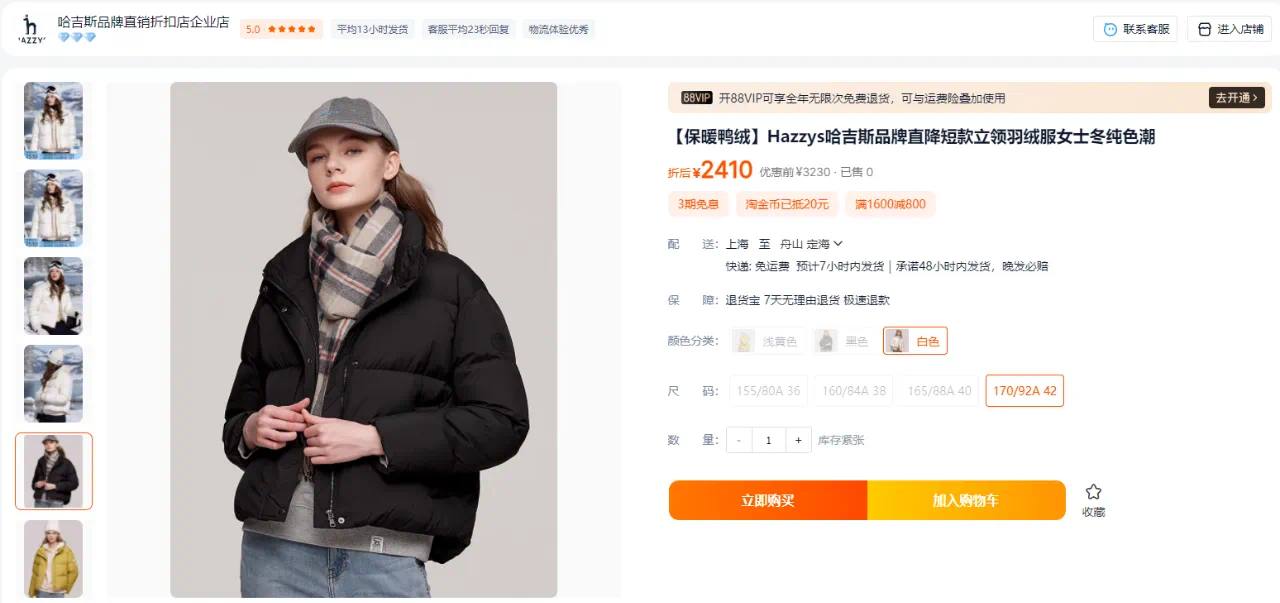1280x603 pixels.
Task: Click the 满1600减800 coupon tag
Action: pos(890,204)
